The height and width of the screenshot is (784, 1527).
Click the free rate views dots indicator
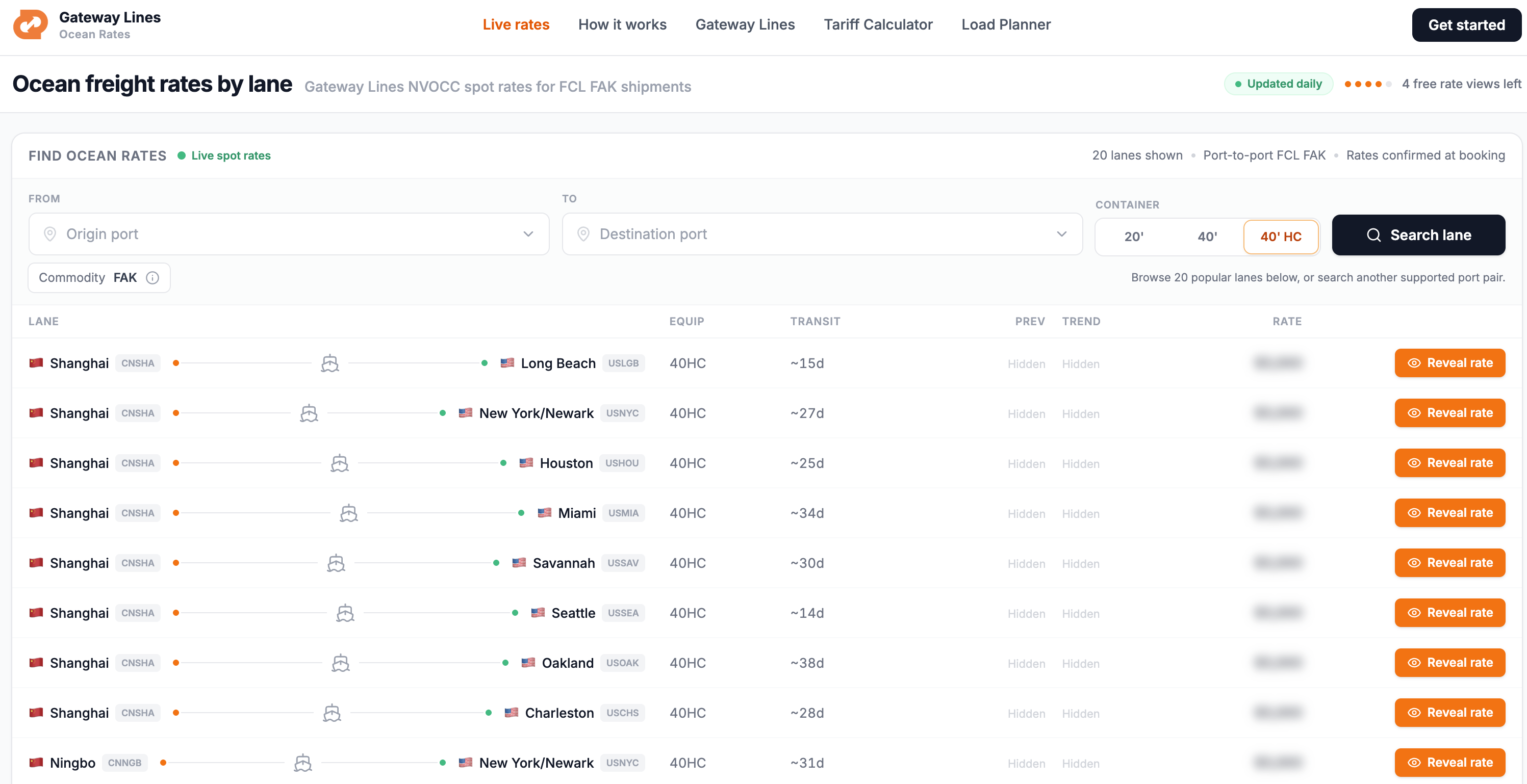click(1367, 84)
